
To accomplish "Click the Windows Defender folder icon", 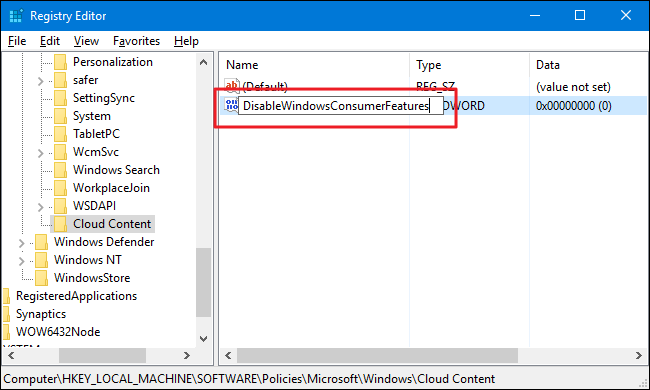I will 41,242.
